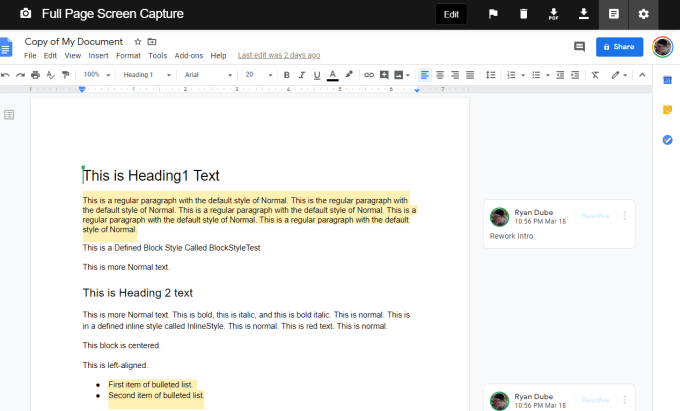This screenshot has width=680, height=411.
Task: Download the capture as PDF
Action: [x=553, y=14]
